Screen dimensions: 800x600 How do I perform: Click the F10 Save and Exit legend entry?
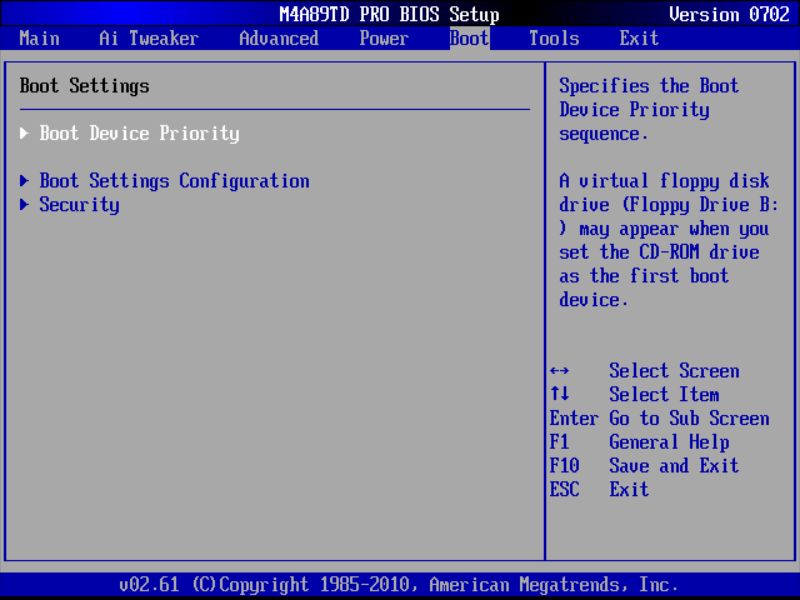pyautogui.click(x=645, y=466)
